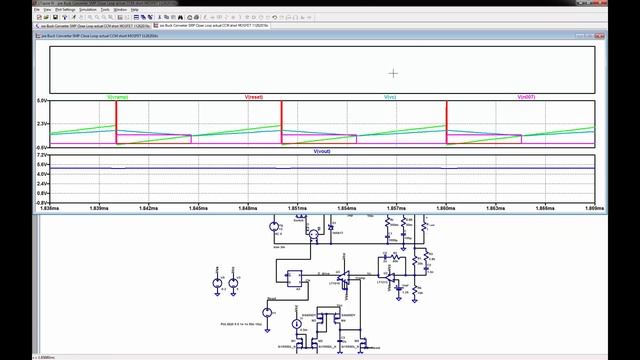Click the Undo toolbar icon

pyautogui.click(x=274, y=17)
